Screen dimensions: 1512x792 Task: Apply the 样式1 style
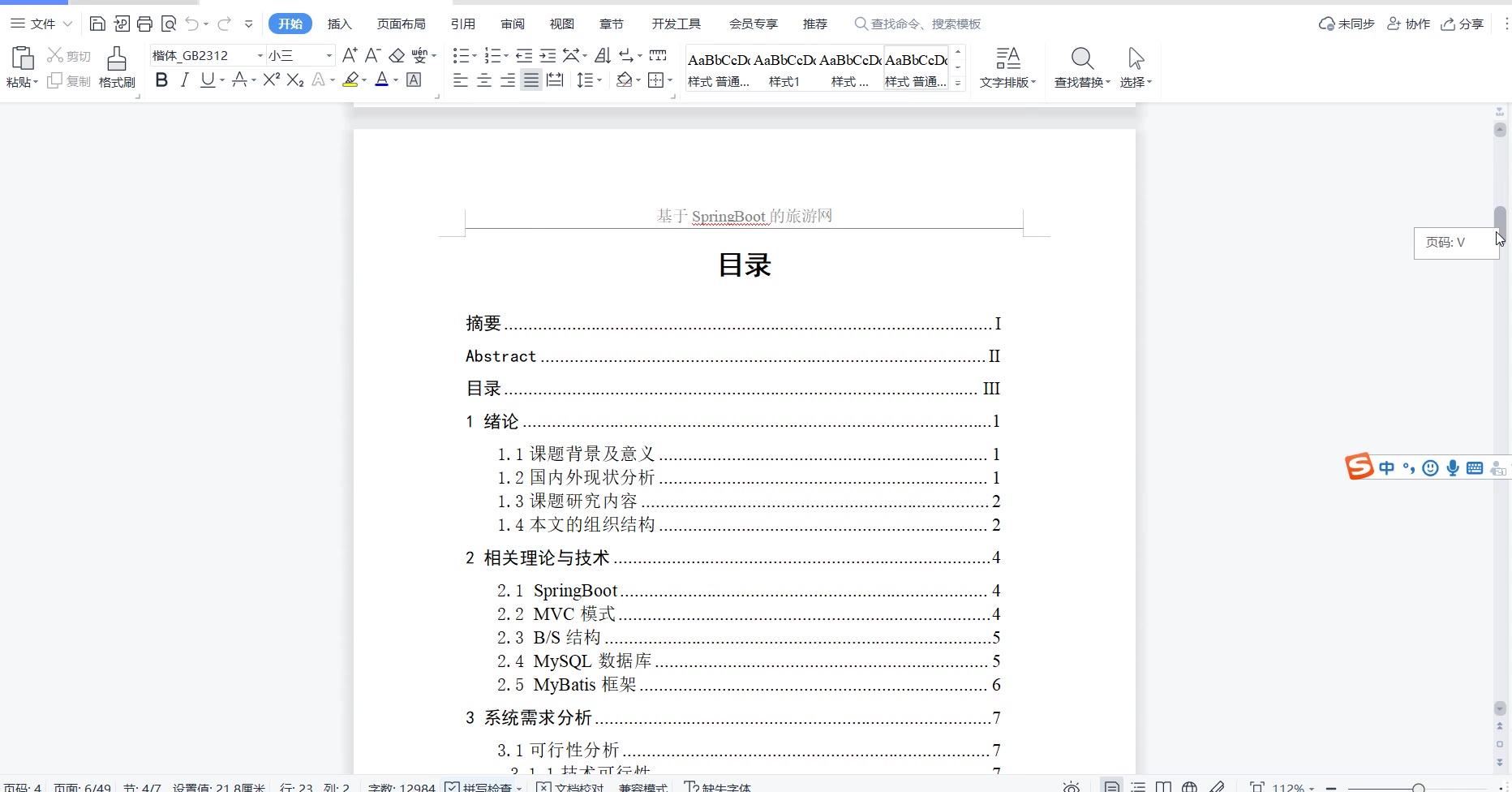point(784,68)
